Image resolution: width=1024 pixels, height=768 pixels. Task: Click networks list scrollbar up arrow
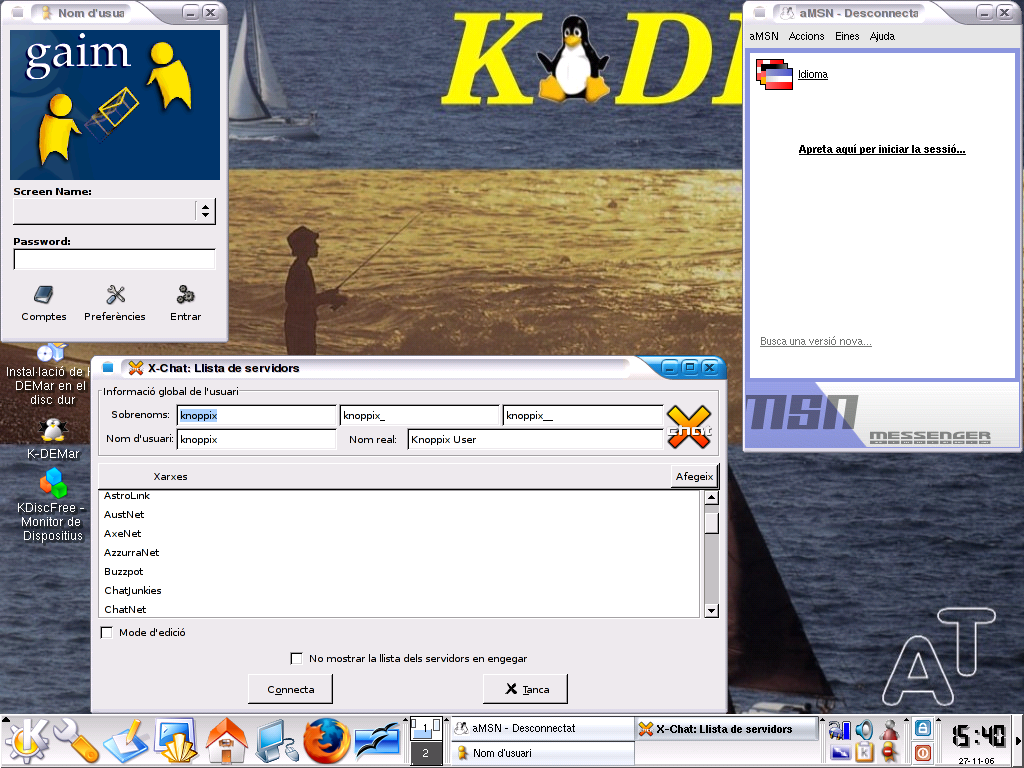pos(711,498)
